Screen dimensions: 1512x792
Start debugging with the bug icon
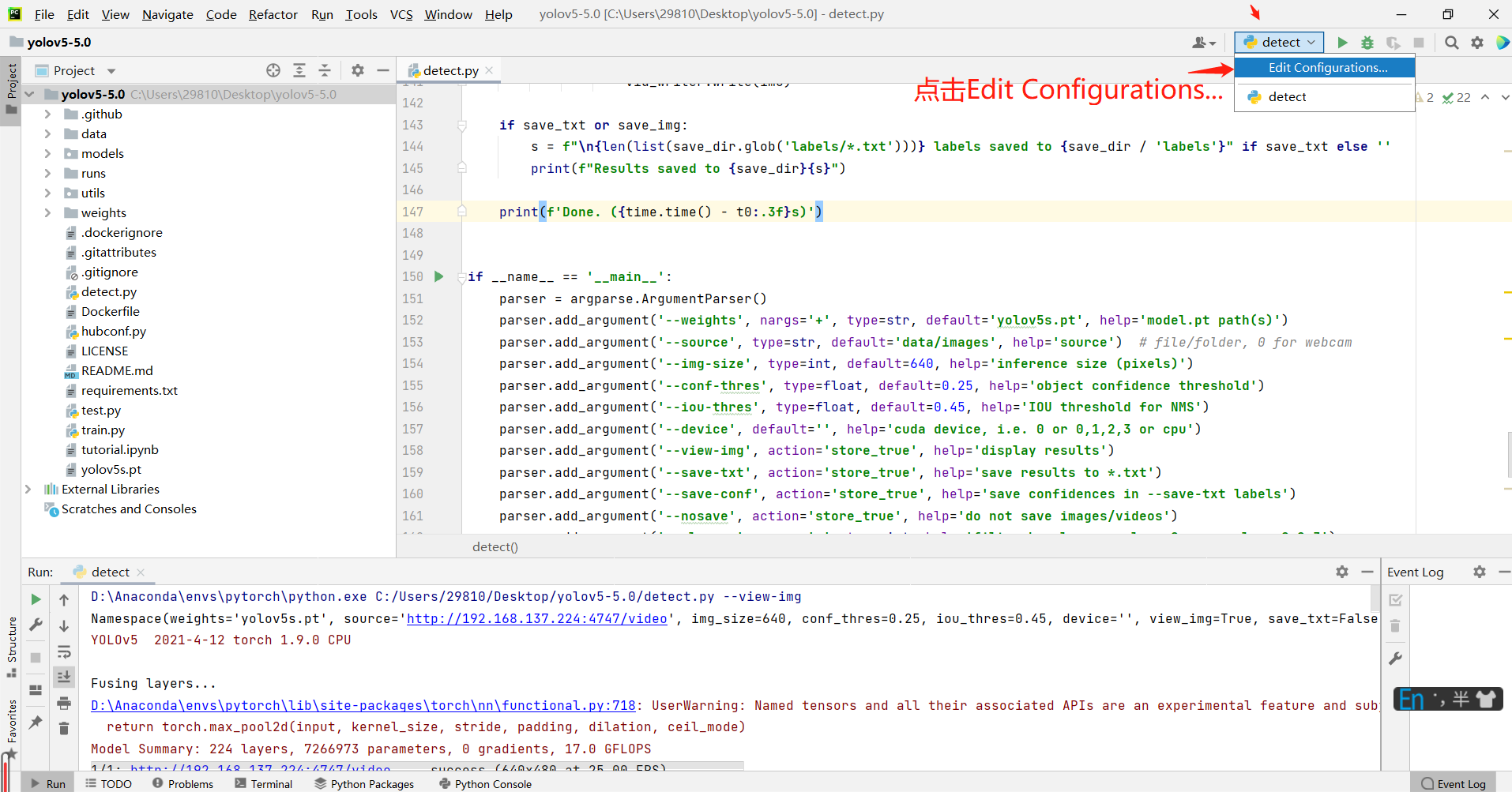tap(1367, 43)
